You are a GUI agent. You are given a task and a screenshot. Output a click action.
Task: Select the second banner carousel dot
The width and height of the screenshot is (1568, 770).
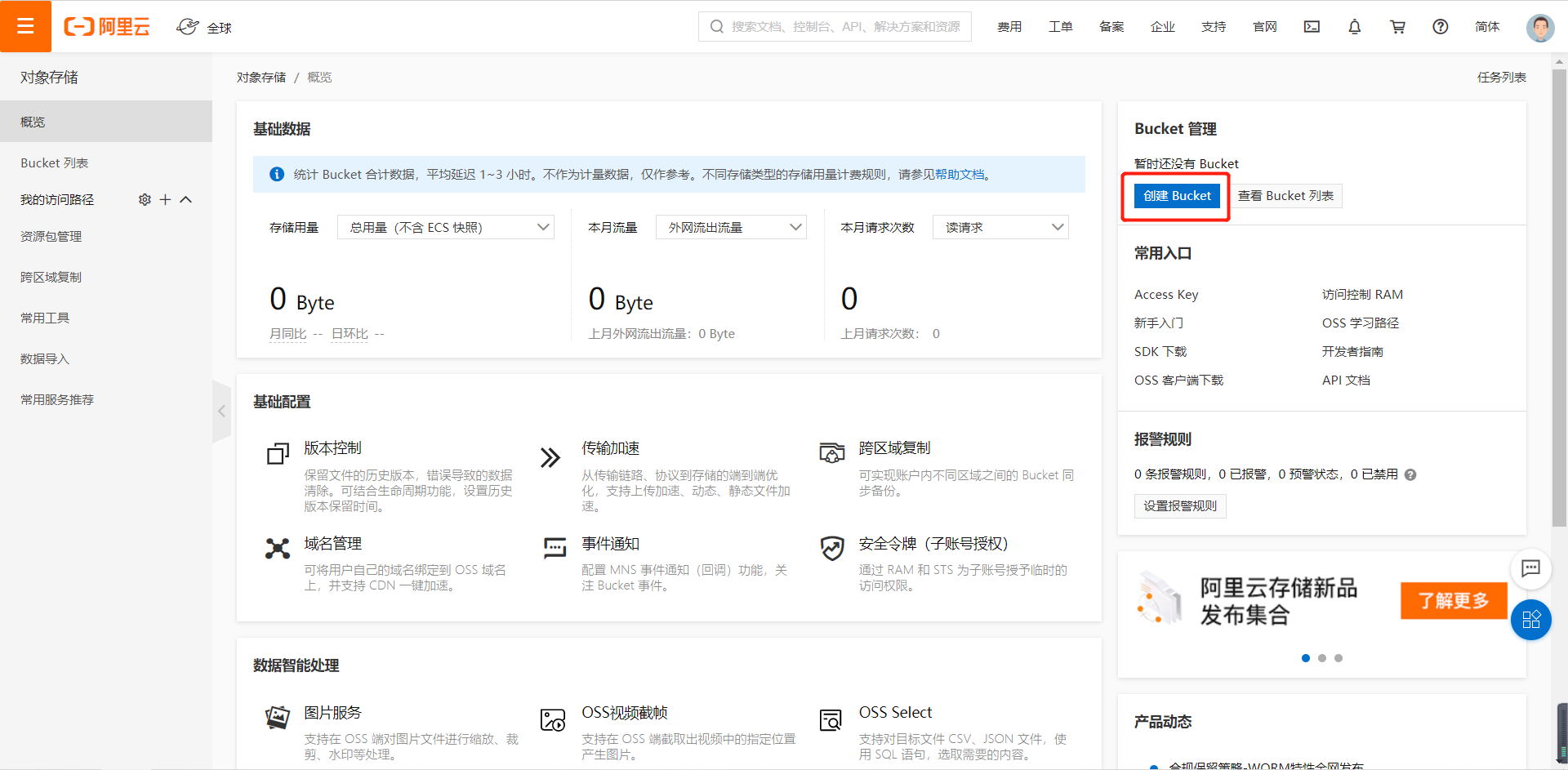tap(1322, 658)
